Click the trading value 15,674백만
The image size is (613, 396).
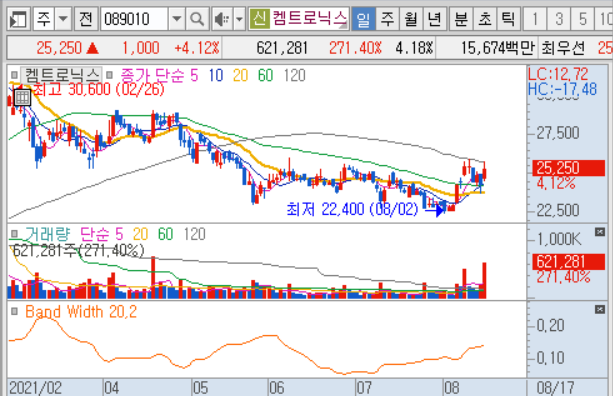[x=497, y=48]
